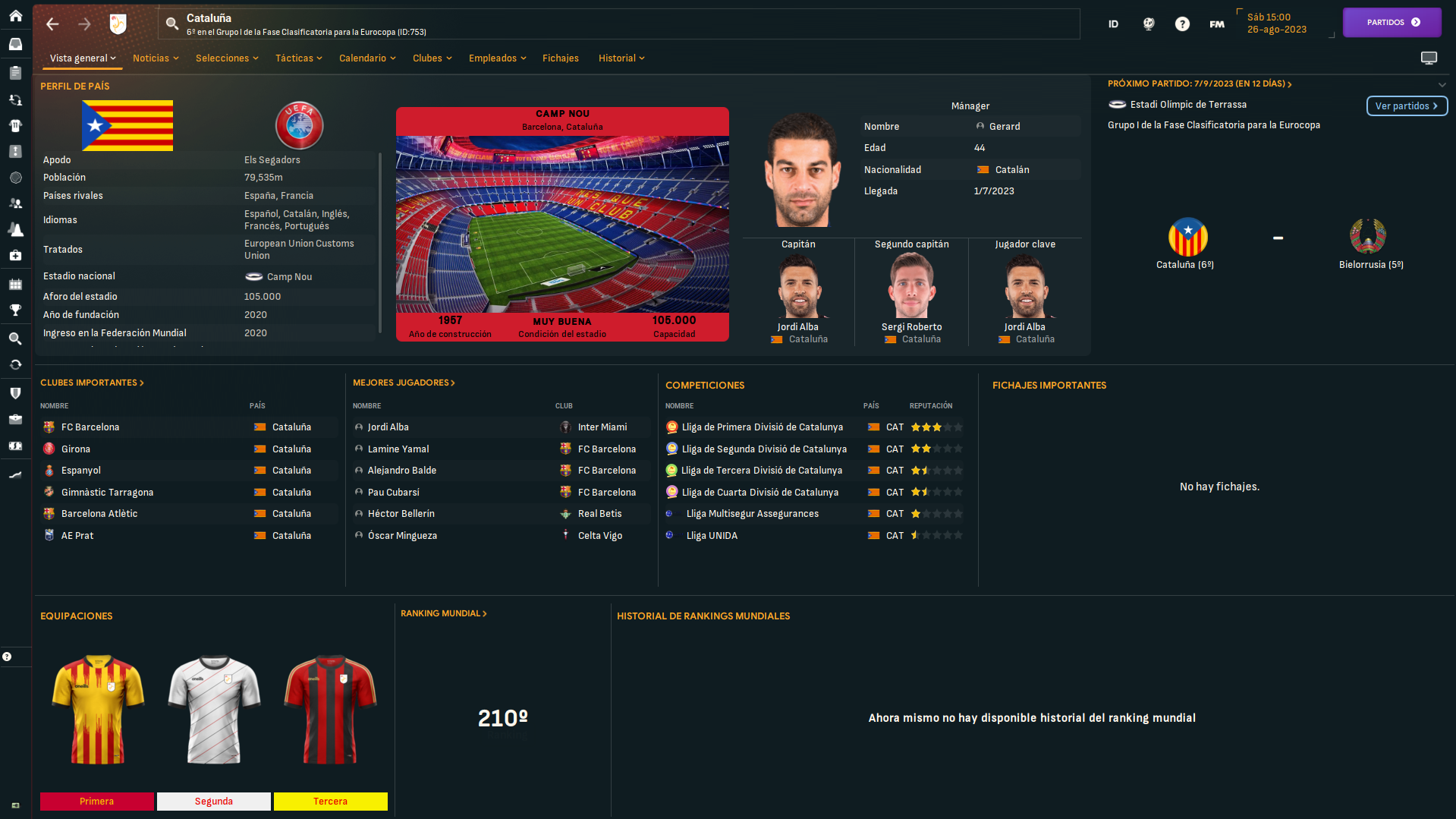Open the inbox tray icon in sidebar

coord(15,44)
